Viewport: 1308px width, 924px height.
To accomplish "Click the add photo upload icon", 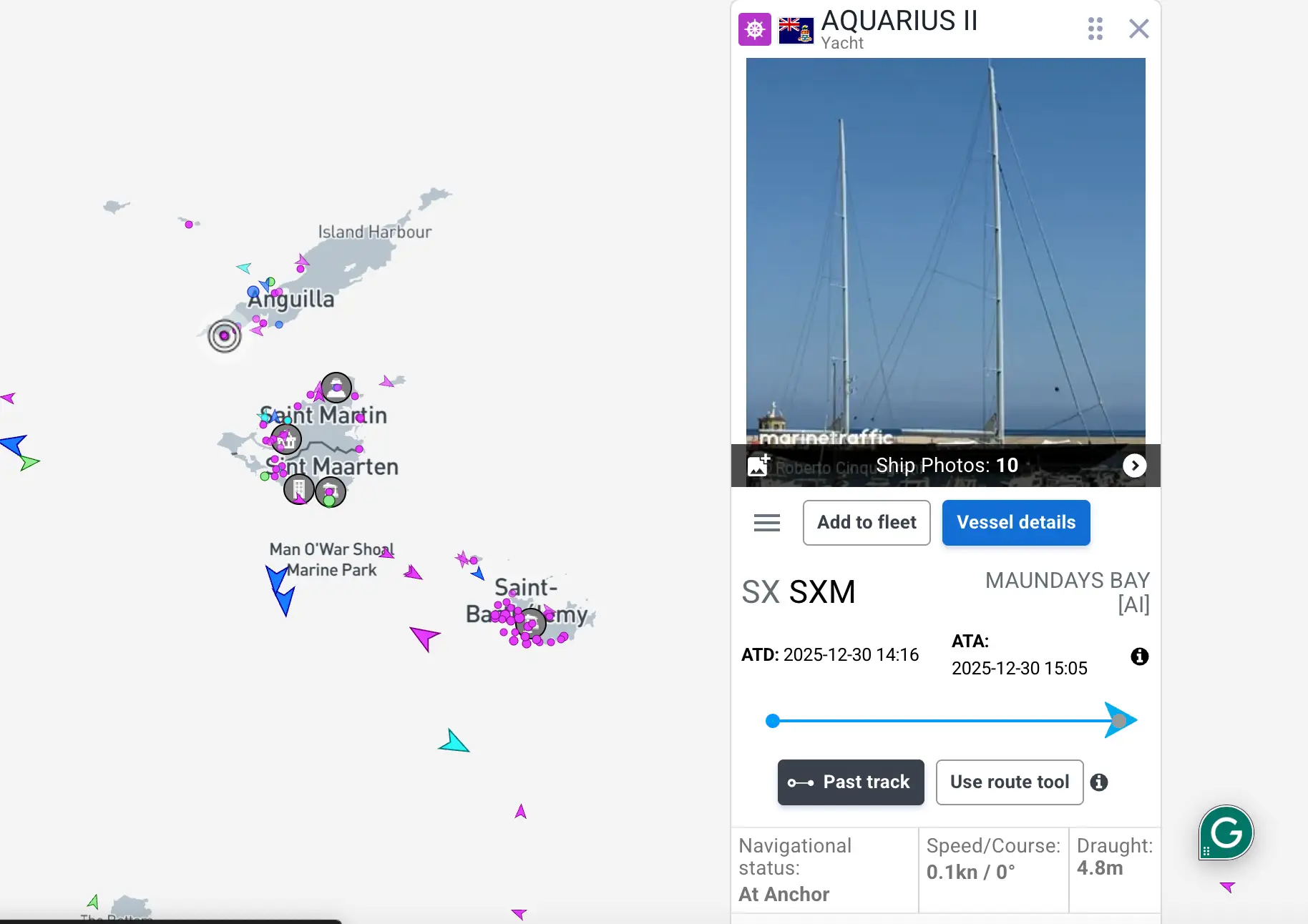I will pos(758,465).
